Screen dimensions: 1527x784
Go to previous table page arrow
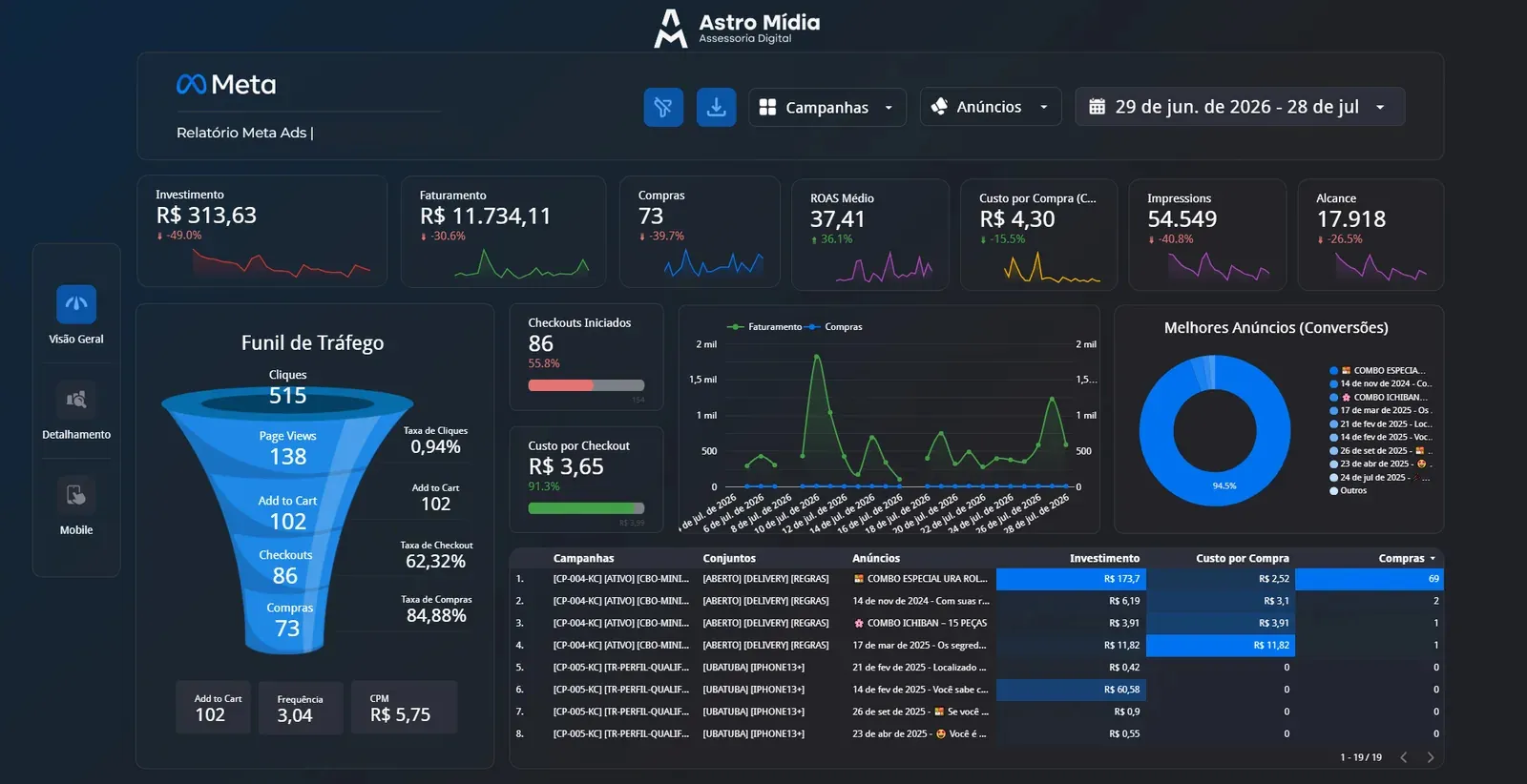(1404, 757)
